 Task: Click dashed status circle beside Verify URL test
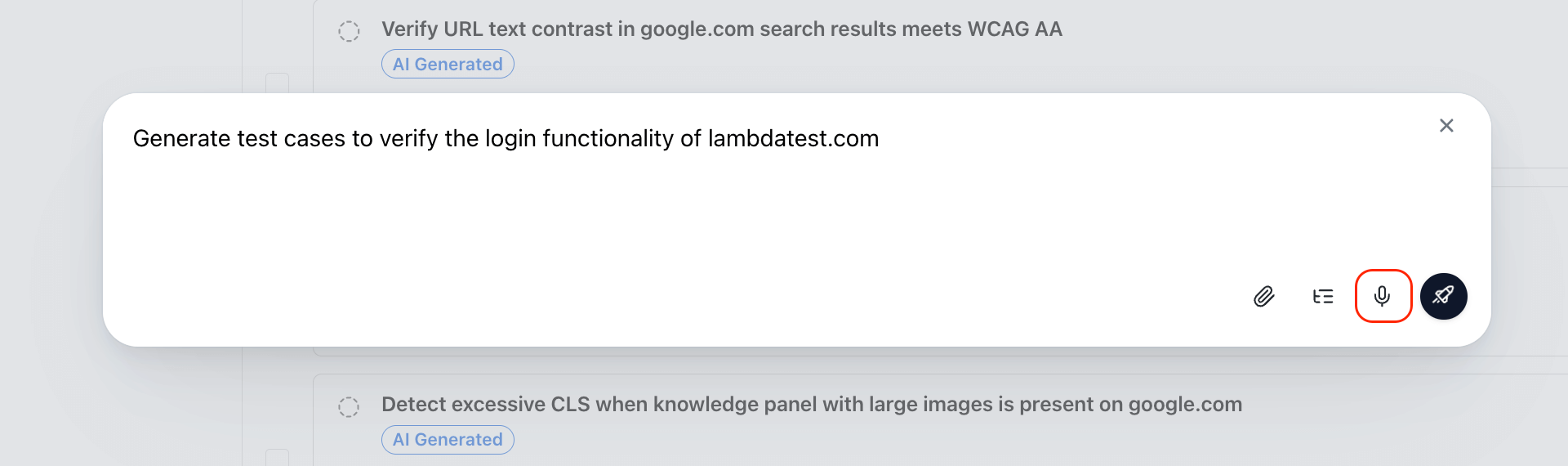(x=349, y=31)
